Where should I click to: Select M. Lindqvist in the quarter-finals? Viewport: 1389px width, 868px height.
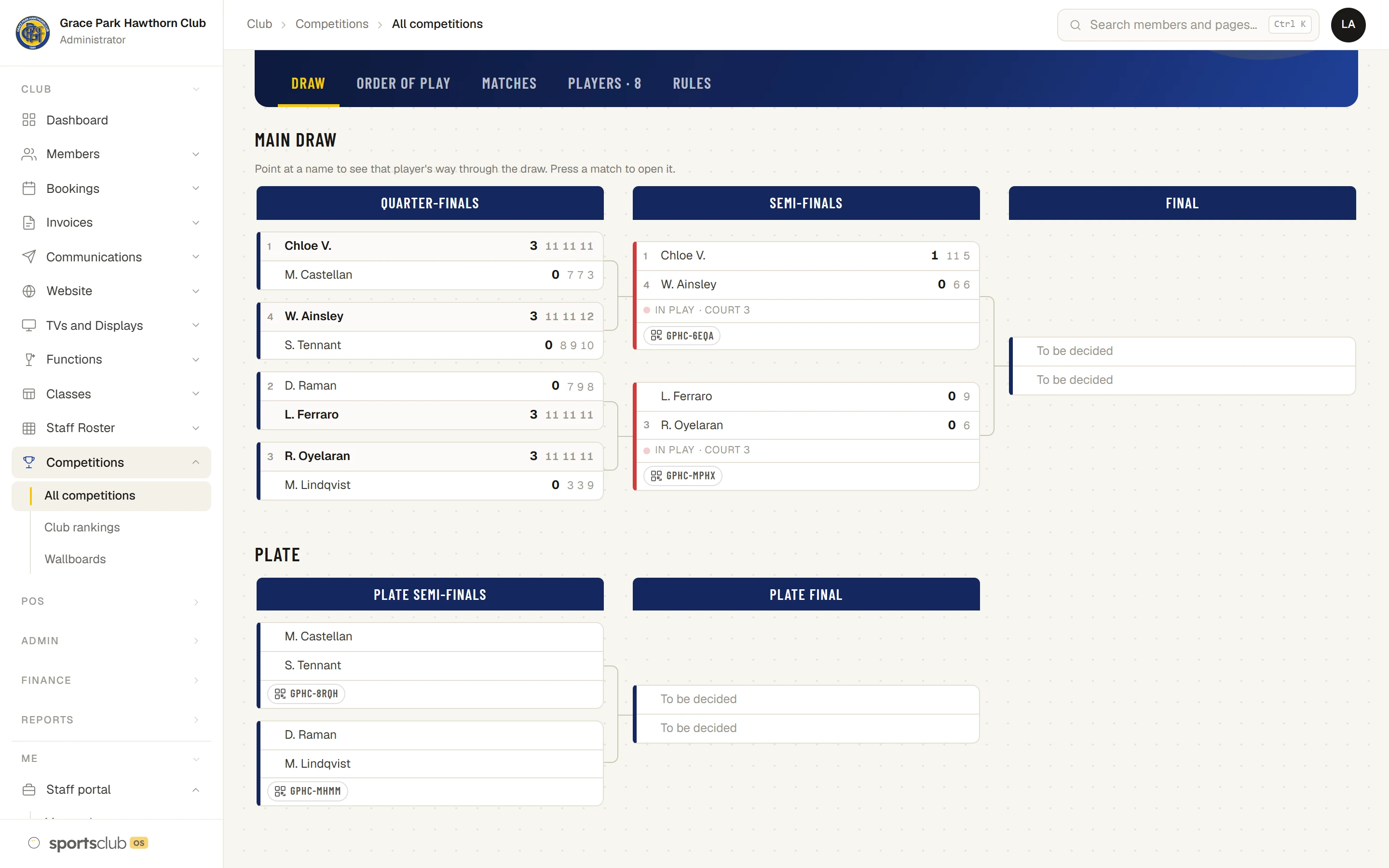tap(432, 485)
